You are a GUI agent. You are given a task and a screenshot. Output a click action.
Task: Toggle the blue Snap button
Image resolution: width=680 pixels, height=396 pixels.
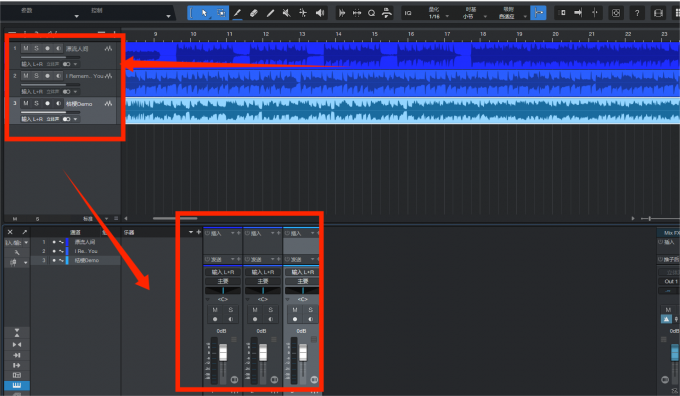click(538, 13)
